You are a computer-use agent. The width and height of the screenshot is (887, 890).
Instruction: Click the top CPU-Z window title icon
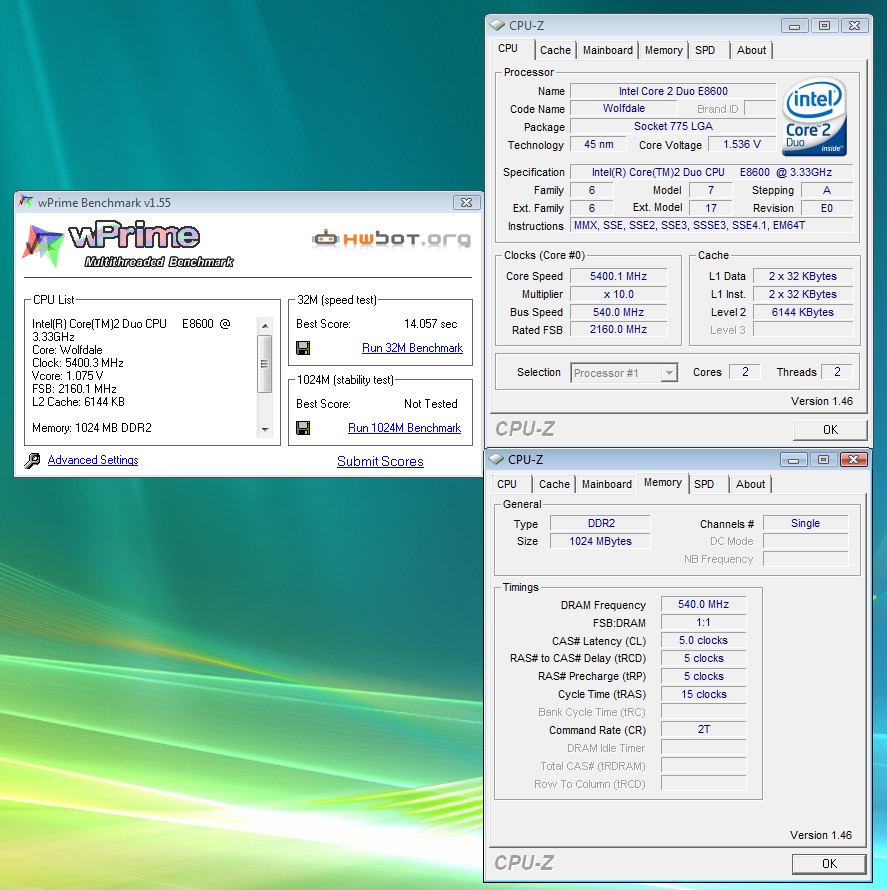coord(497,26)
